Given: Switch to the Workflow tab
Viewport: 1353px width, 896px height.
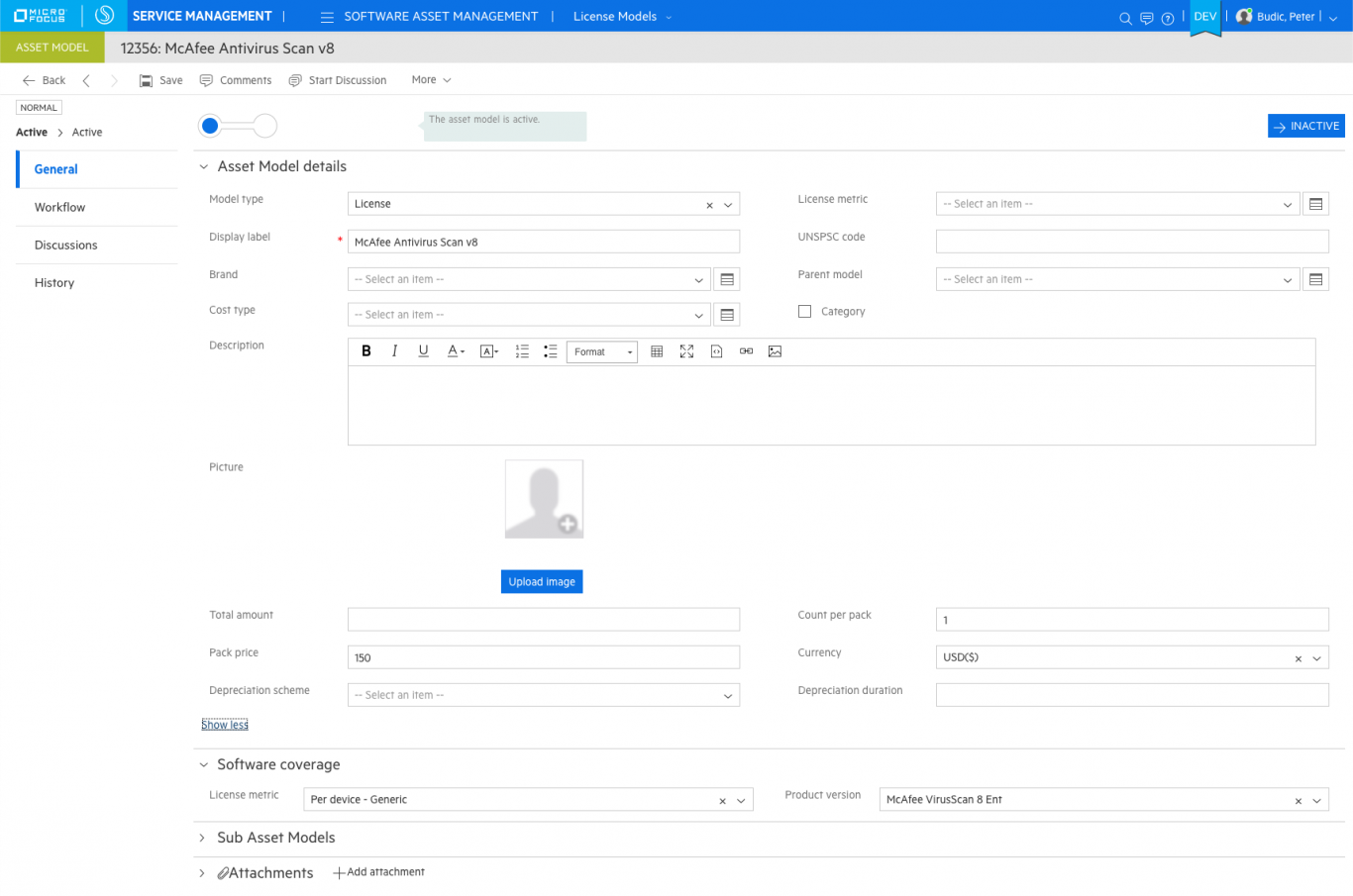Looking at the screenshot, I should [x=97, y=207].
